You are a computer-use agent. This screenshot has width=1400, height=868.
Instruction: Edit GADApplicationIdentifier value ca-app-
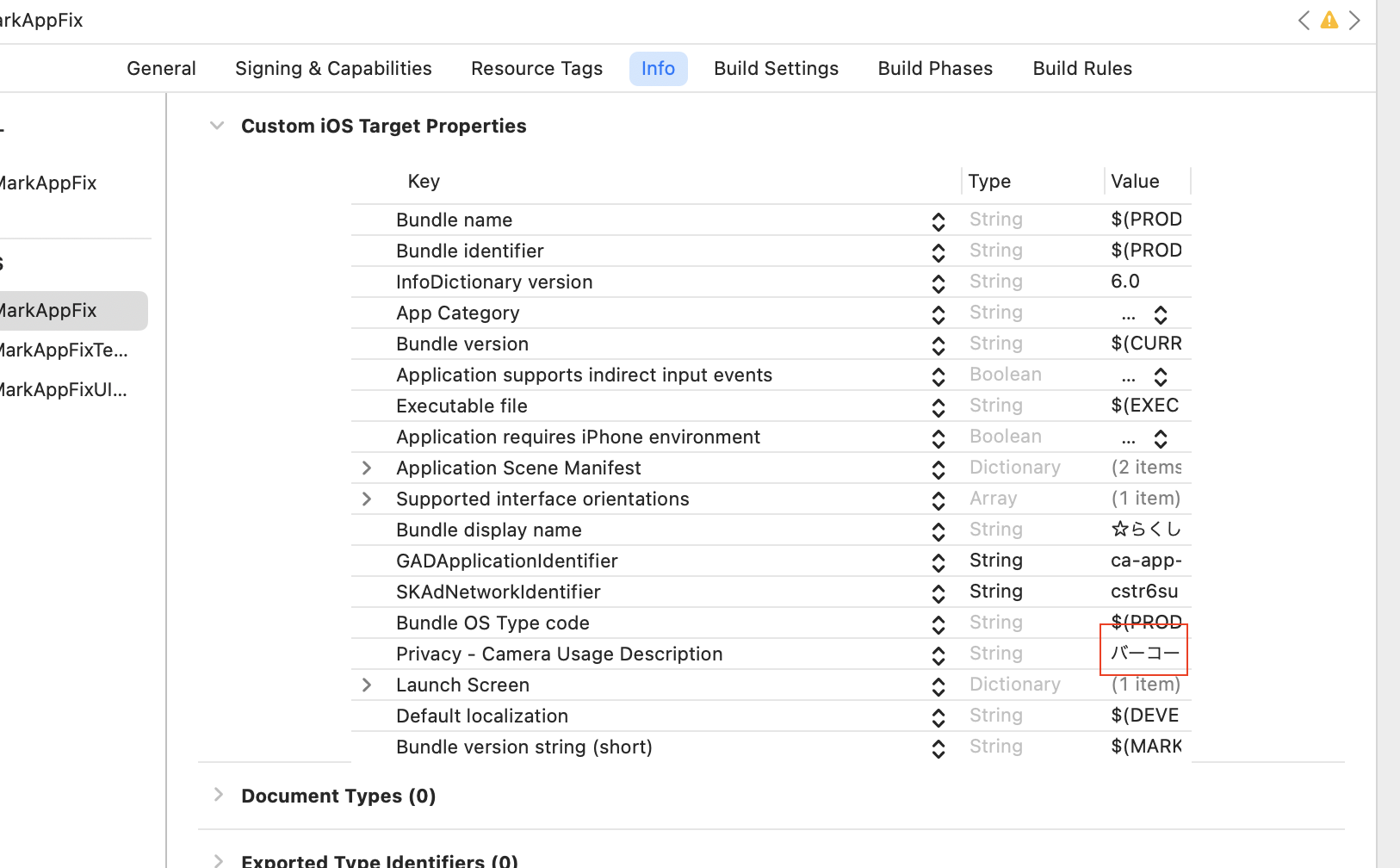pyautogui.click(x=1146, y=561)
